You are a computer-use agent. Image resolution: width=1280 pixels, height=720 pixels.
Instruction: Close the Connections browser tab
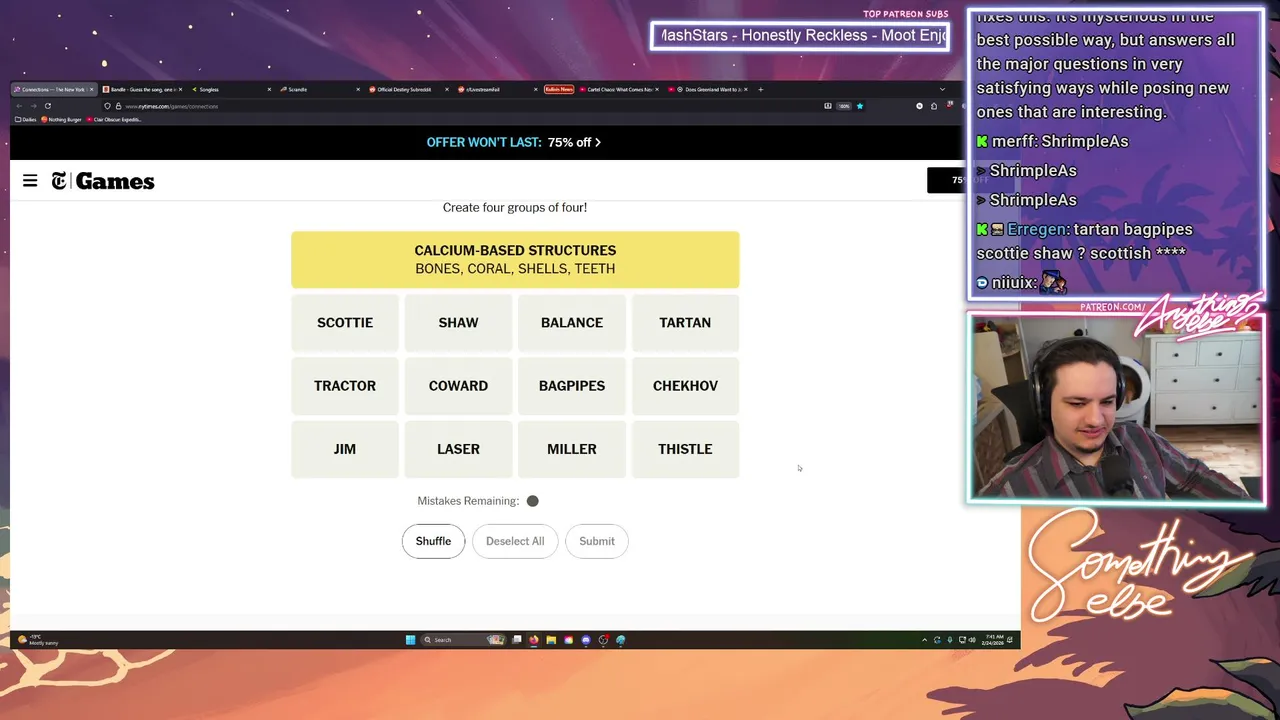(91, 89)
